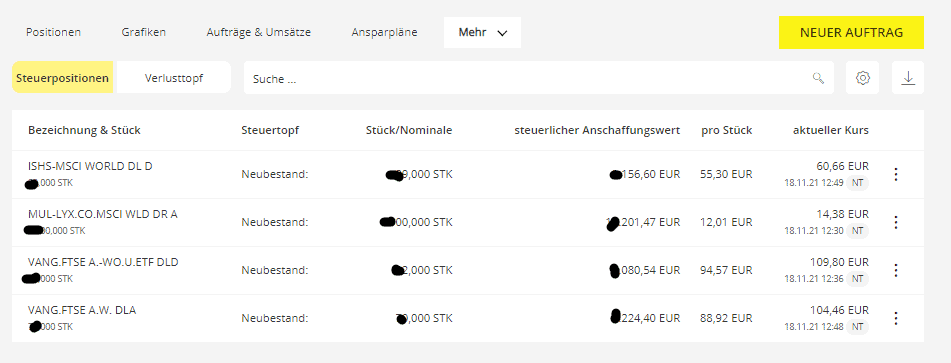Click NT badge in ISHS-MSCI WORLD row
The width and height of the screenshot is (951, 363).
pyautogui.click(x=857, y=183)
